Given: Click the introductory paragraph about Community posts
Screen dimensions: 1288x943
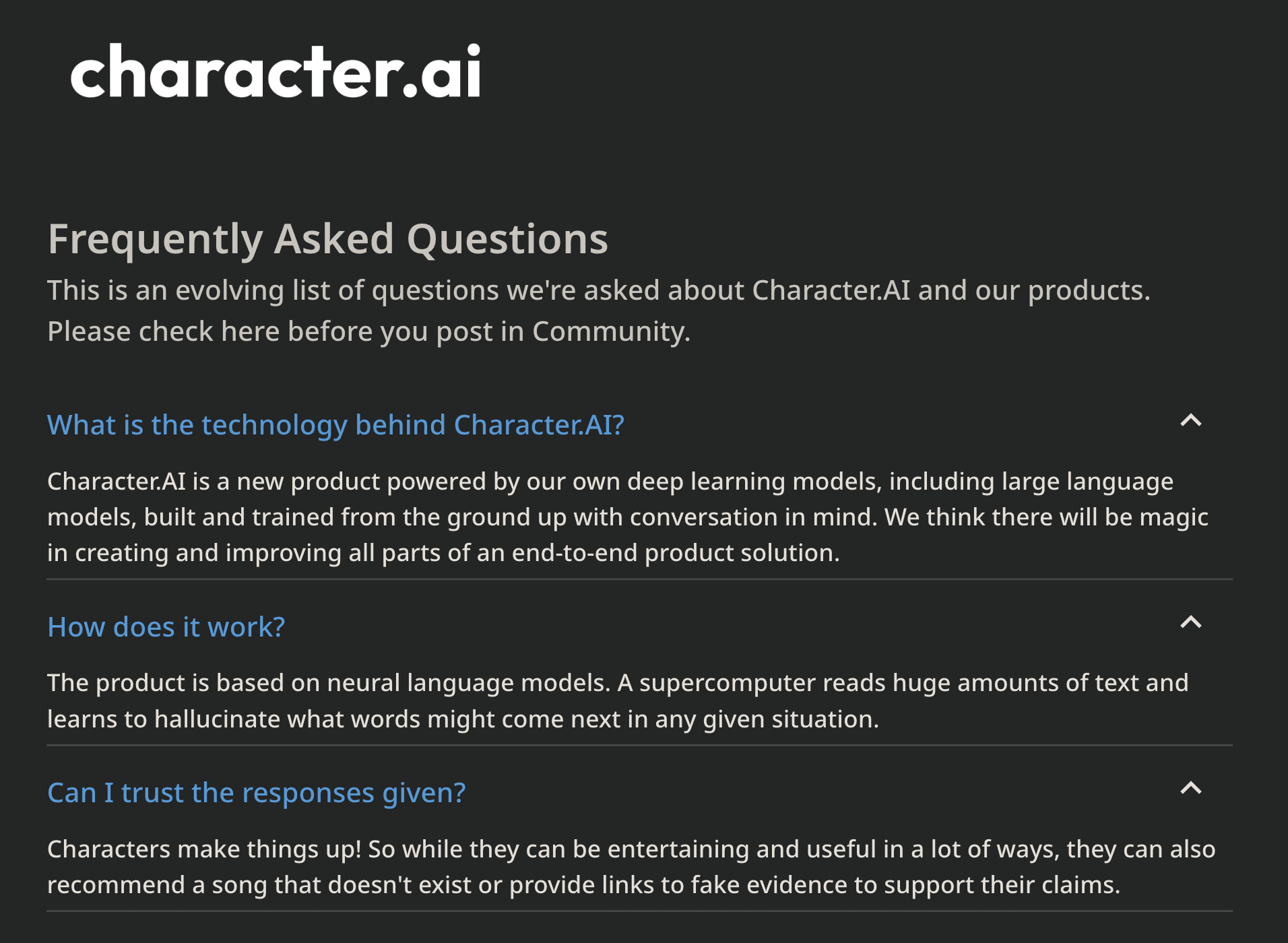Looking at the screenshot, I should click(x=598, y=310).
